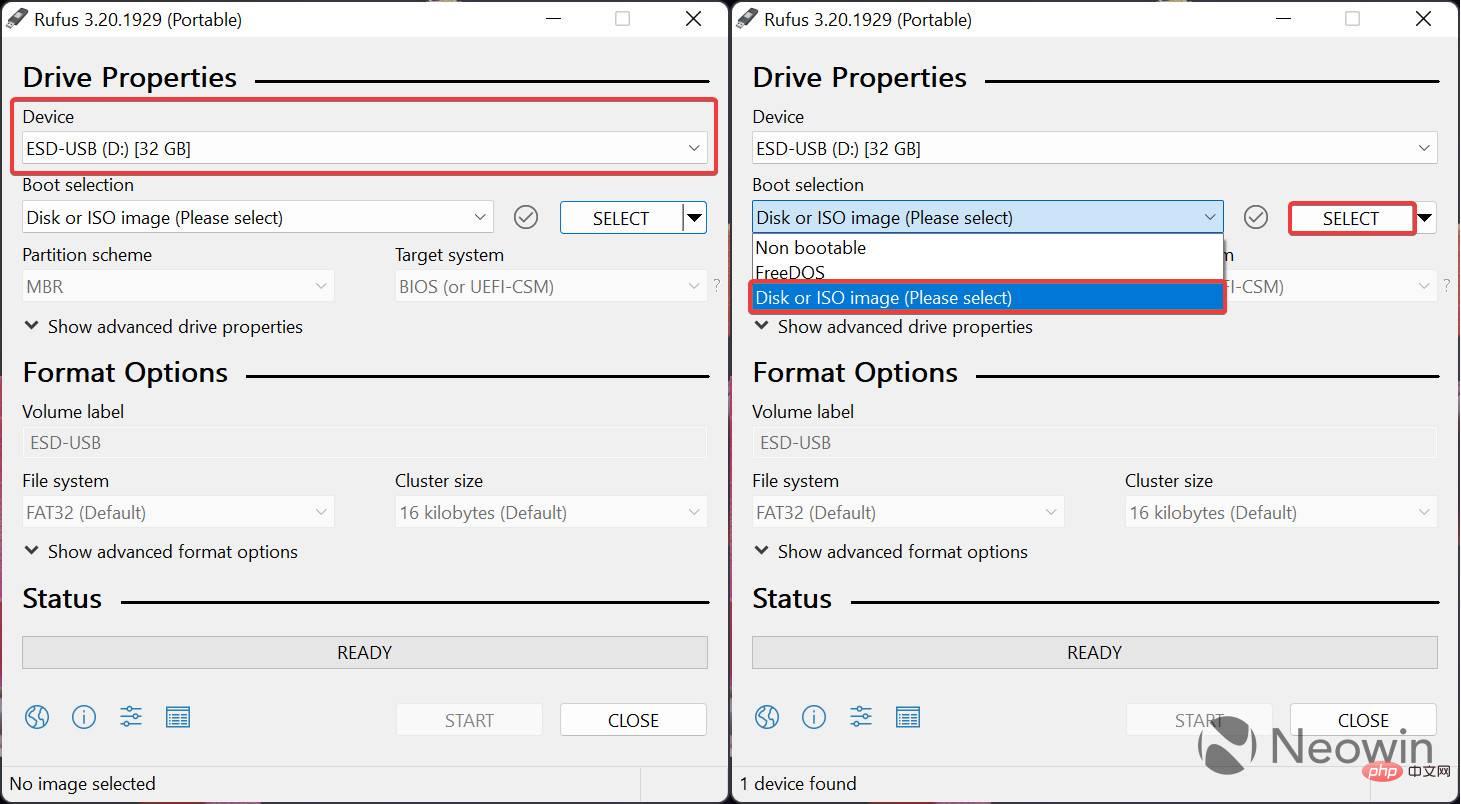Click Volume label field in left window
This screenshot has width=1461, height=804.
[364, 442]
